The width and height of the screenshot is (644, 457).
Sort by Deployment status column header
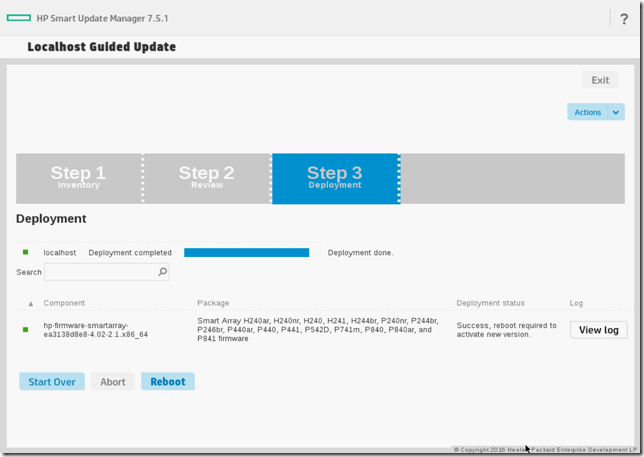[x=490, y=303]
